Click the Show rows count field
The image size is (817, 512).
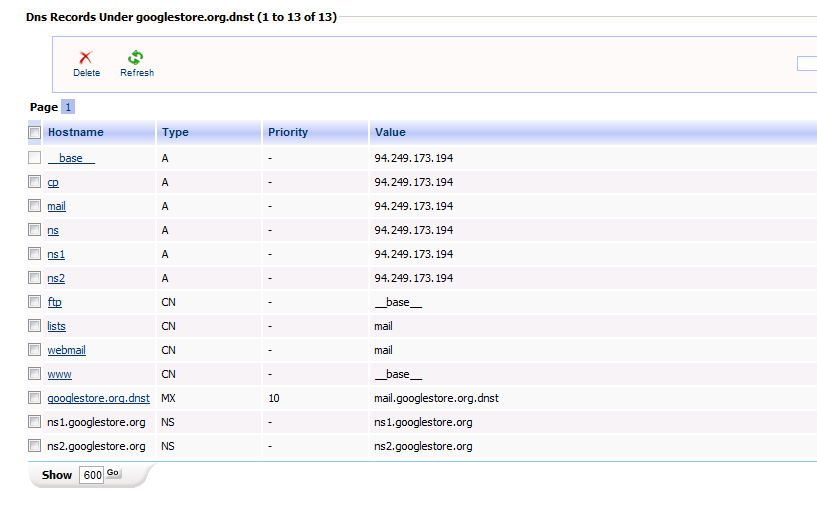click(92, 475)
